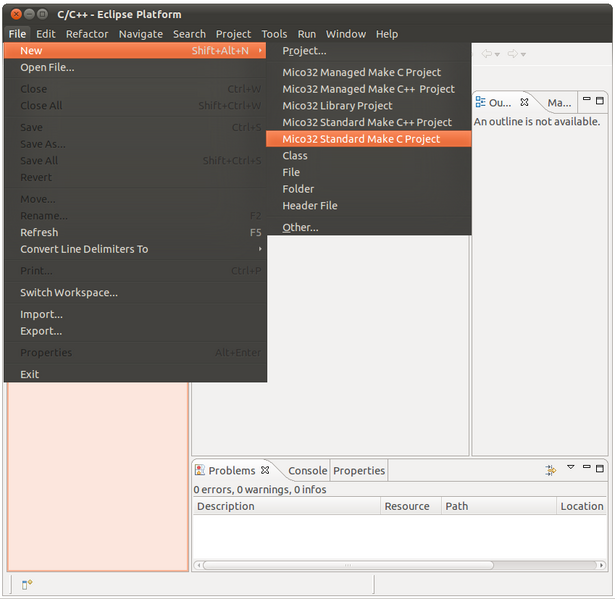Click scrollbar right arrow in Problems
Viewport: 615px width, 599px height.
pyautogui.click(x=601, y=565)
